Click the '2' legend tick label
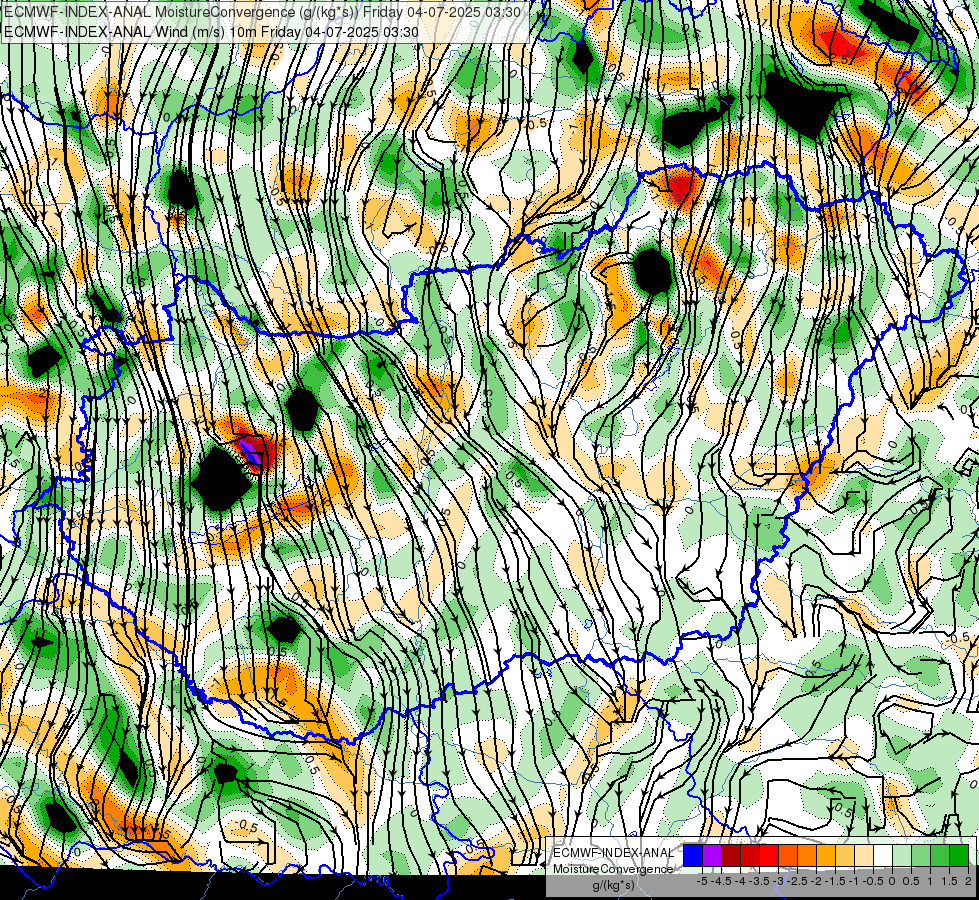The image size is (979, 900). [968, 881]
